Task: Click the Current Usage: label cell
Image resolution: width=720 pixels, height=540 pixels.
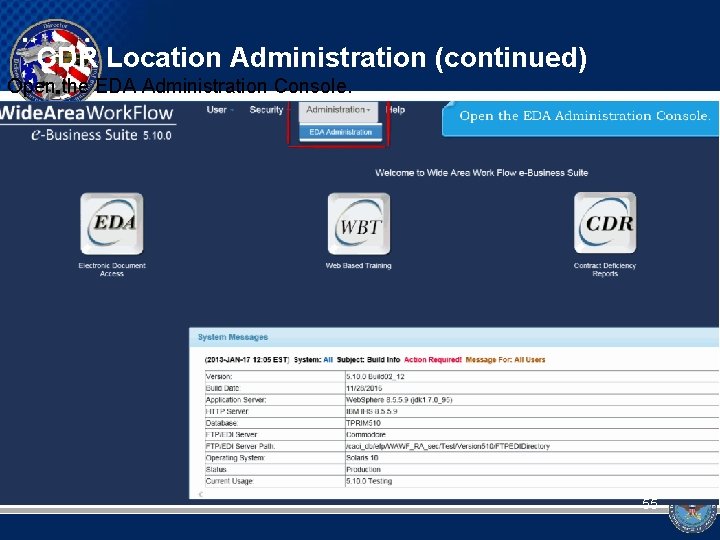Action: 275,481
